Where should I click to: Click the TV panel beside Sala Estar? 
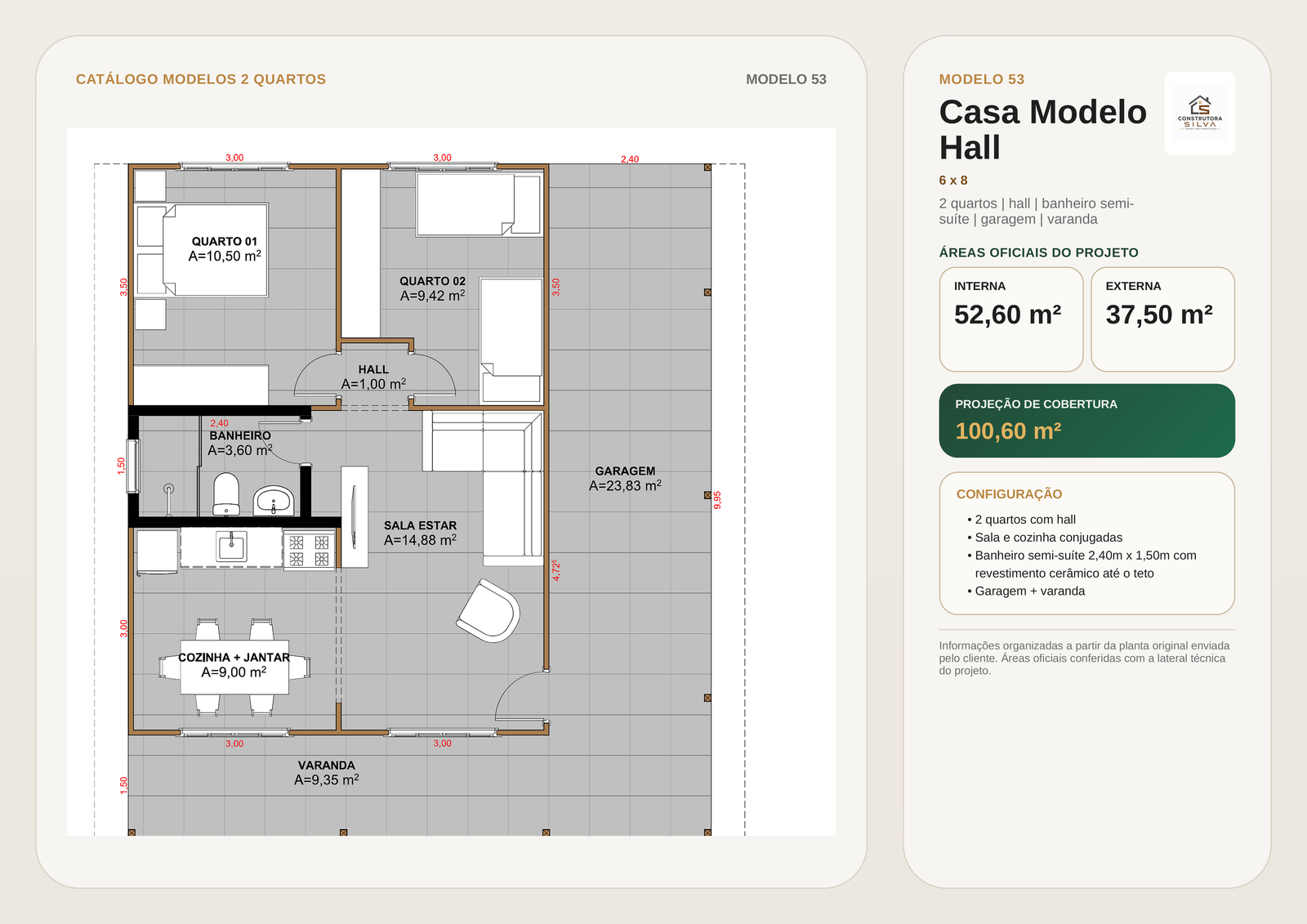354,517
